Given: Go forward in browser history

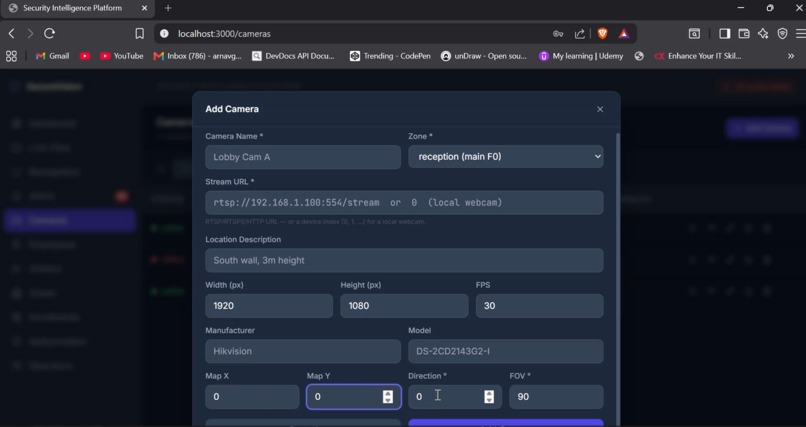Looking at the screenshot, I should pyautogui.click(x=30, y=33).
